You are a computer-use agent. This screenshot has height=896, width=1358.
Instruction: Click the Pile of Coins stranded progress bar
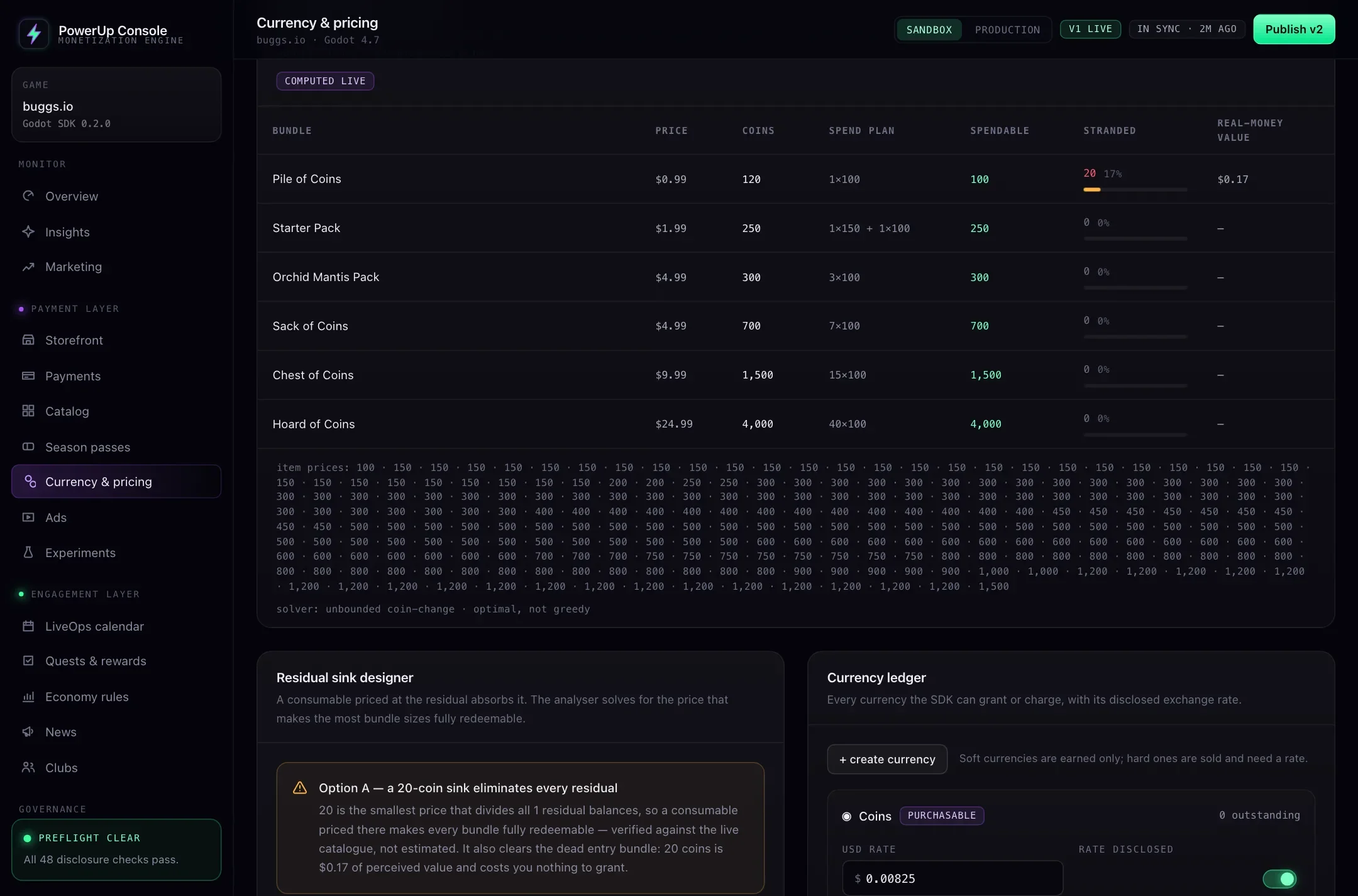(1135, 189)
